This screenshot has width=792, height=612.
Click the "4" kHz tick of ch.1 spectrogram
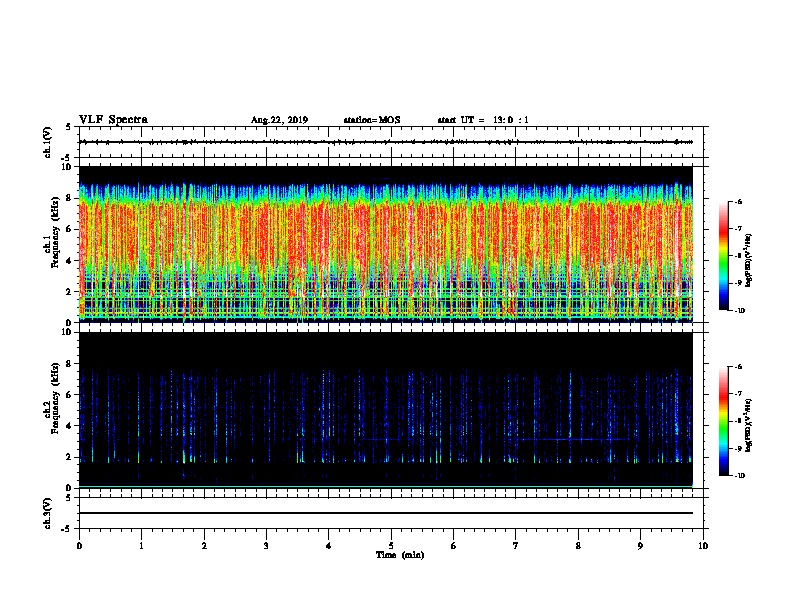[x=70, y=261]
